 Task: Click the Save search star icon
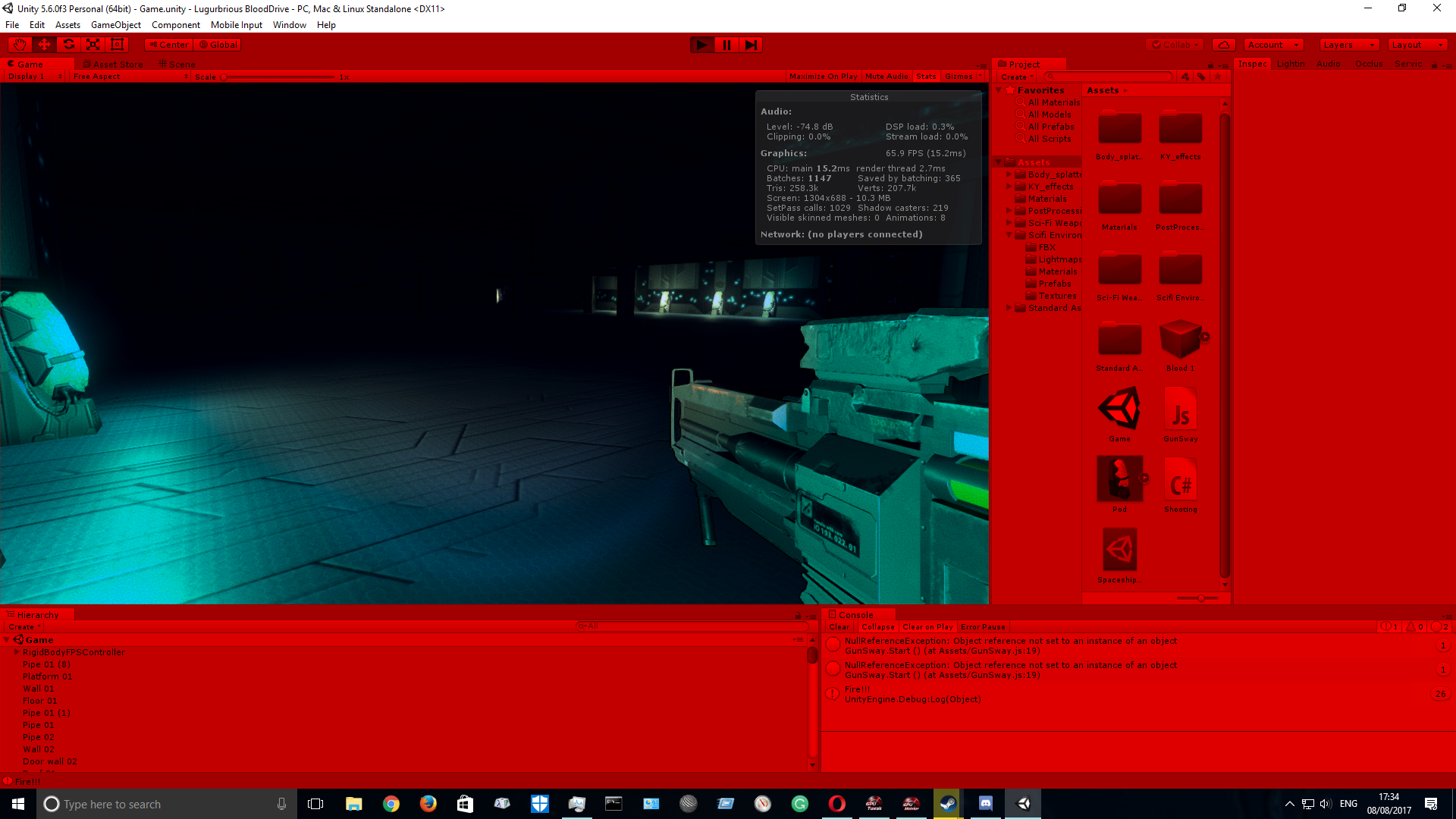[1218, 77]
